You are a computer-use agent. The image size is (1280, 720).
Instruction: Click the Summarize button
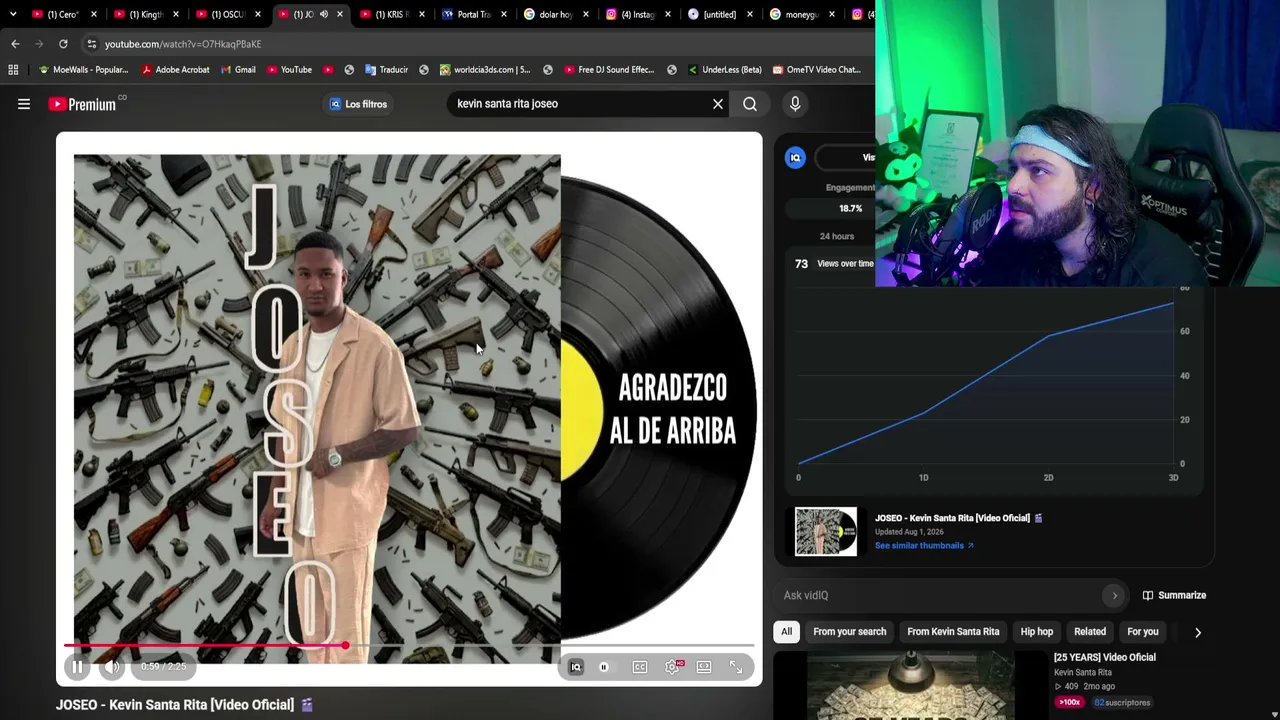point(1174,595)
